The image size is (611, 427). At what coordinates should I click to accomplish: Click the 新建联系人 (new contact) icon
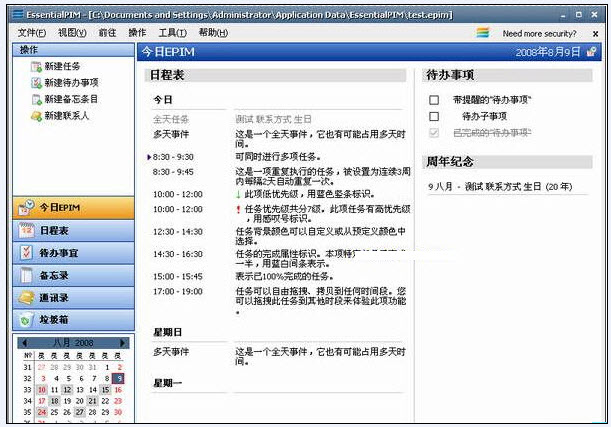coord(36,116)
